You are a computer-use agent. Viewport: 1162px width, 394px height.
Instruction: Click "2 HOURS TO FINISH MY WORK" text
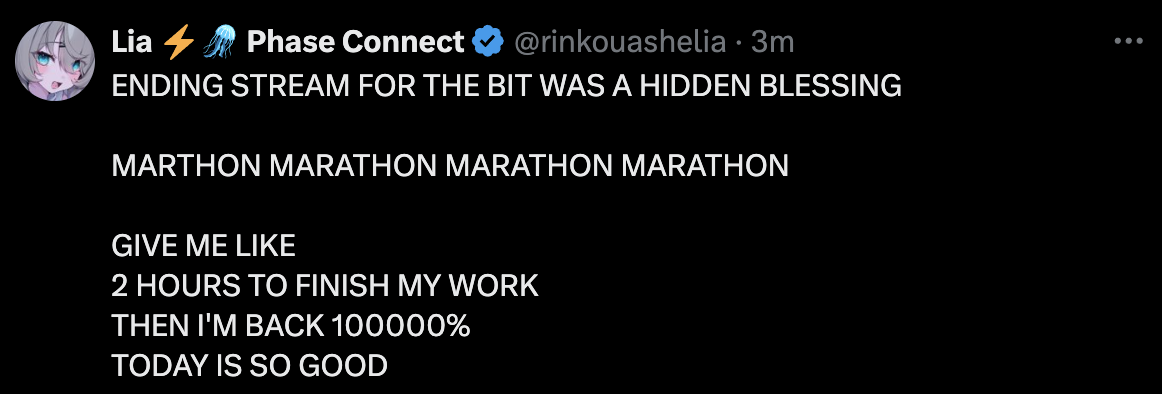325,286
